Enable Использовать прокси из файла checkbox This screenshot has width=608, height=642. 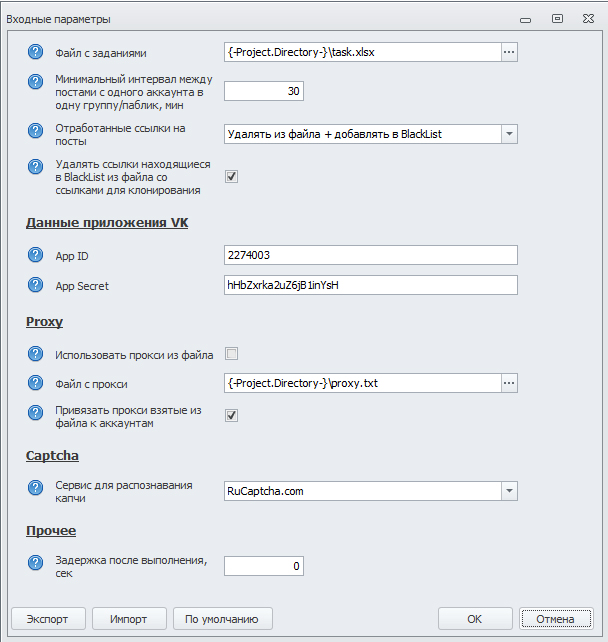pos(231,353)
